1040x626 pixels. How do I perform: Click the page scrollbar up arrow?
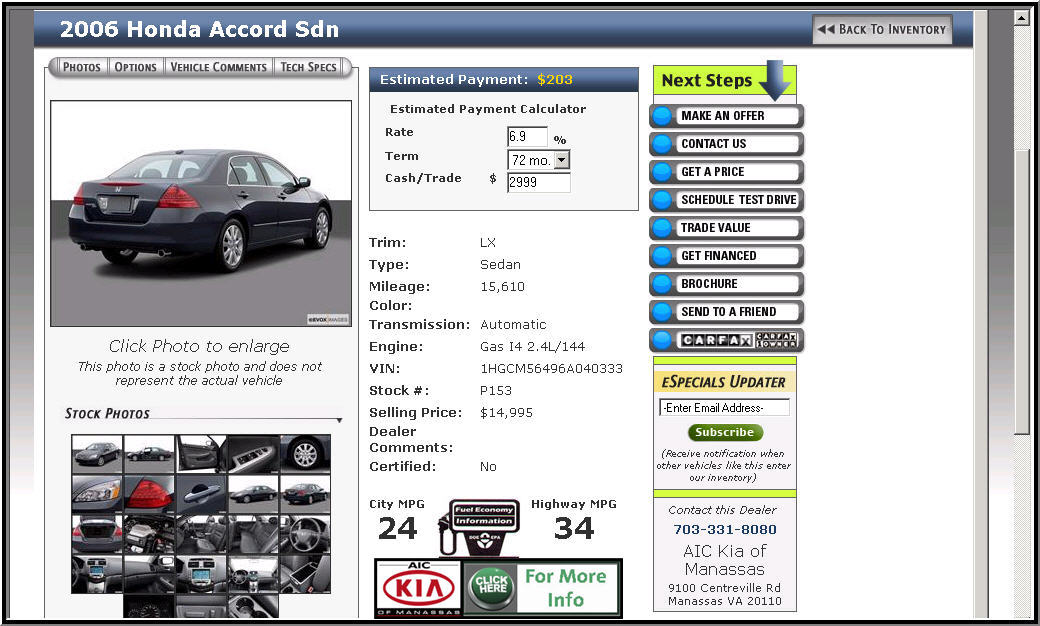1021,18
